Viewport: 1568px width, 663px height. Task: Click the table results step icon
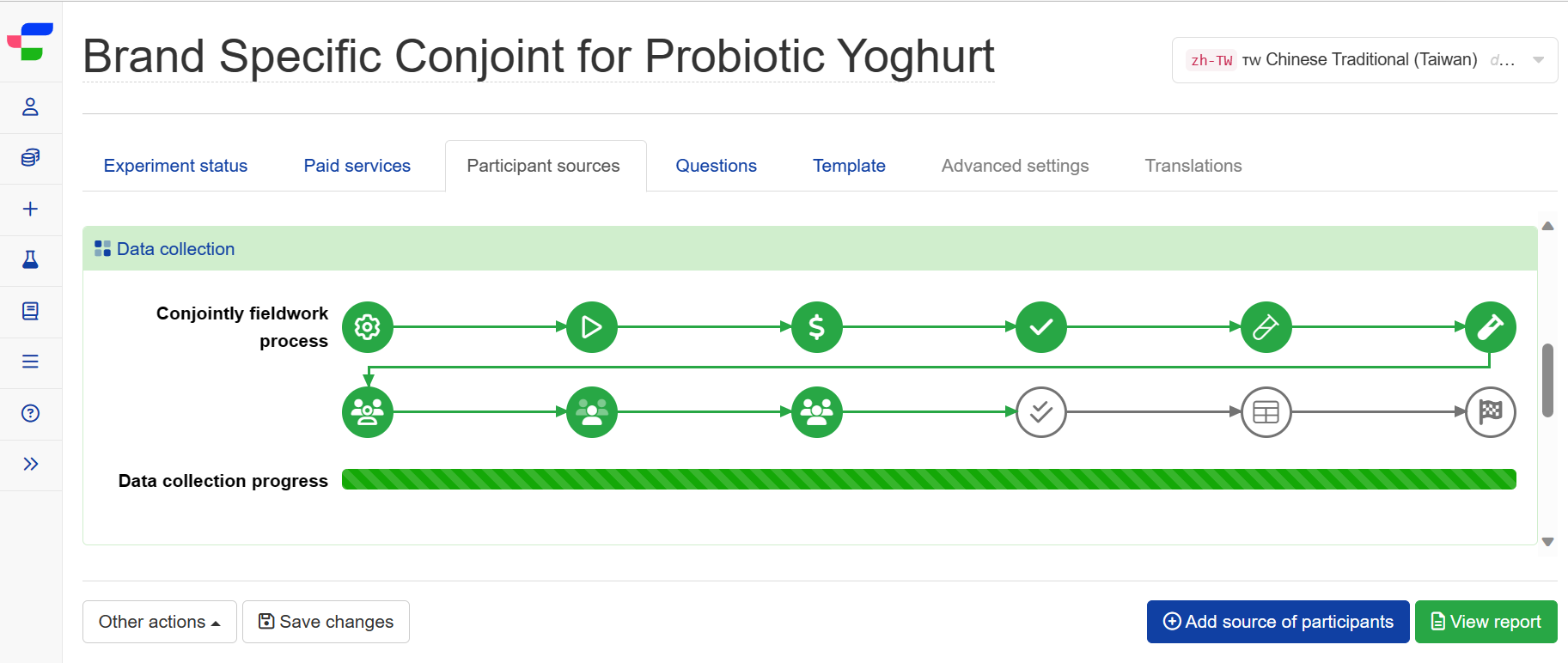coord(1266,412)
